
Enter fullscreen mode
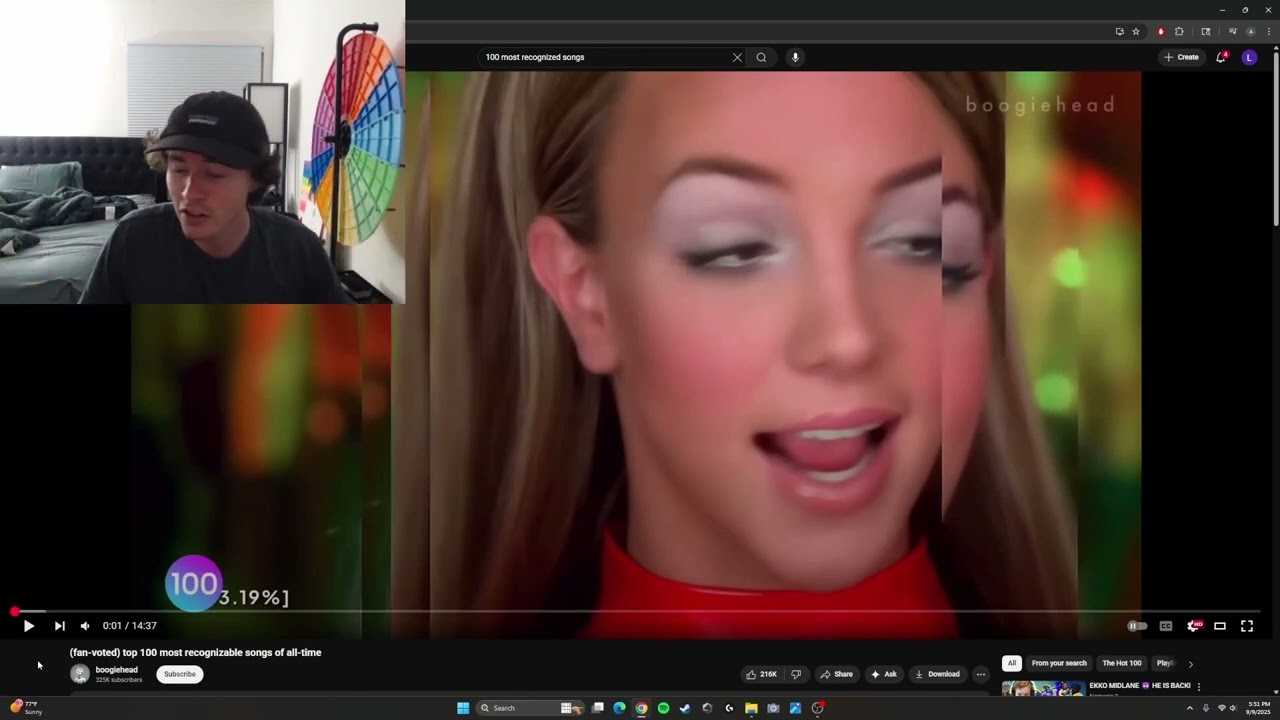(x=1247, y=626)
